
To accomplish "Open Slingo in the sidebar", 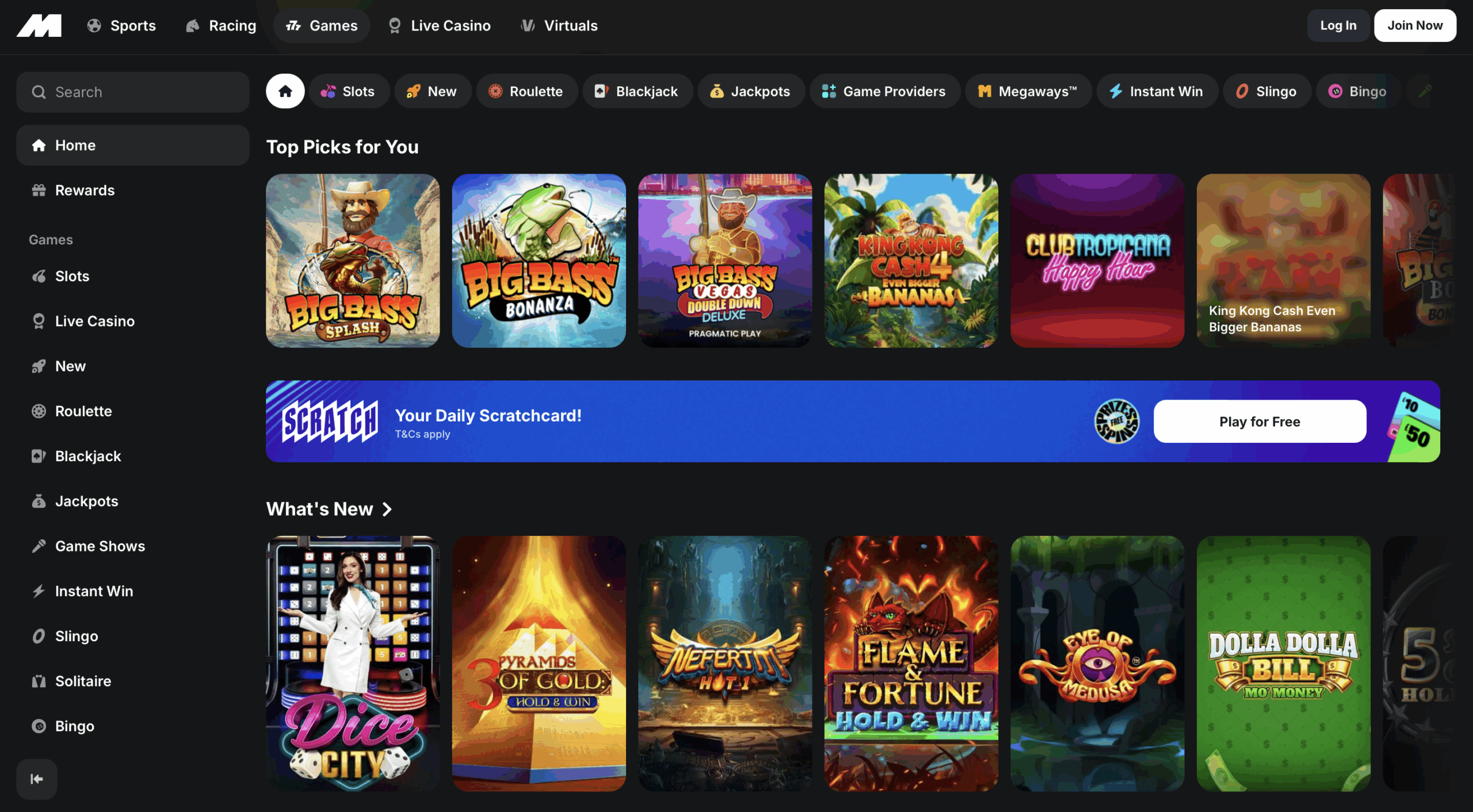I will pyautogui.click(x=133, y=636).
